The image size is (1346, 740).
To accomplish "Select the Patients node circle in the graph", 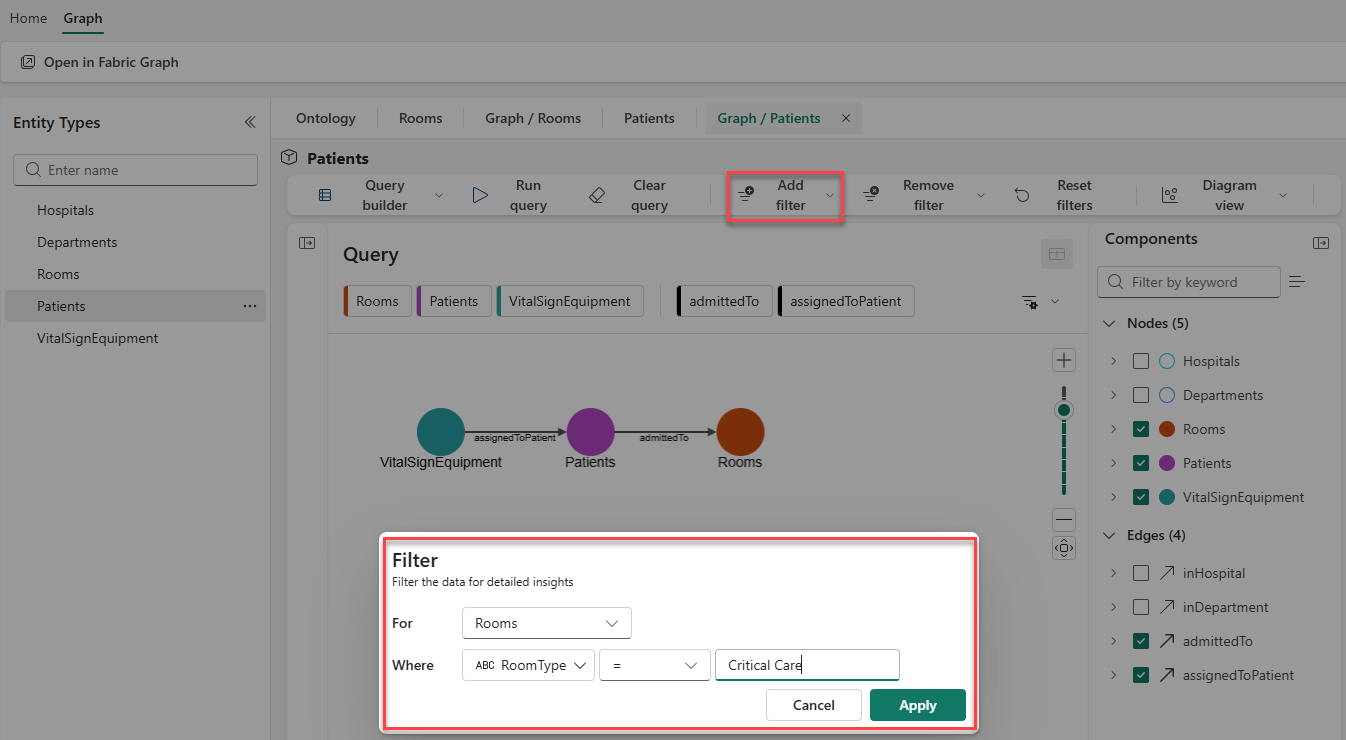I will [590, 433].
